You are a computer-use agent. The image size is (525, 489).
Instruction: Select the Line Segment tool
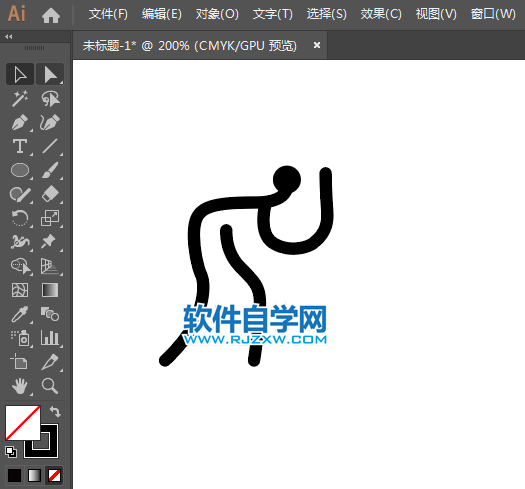pyautogui.click(x=50, y=146)
